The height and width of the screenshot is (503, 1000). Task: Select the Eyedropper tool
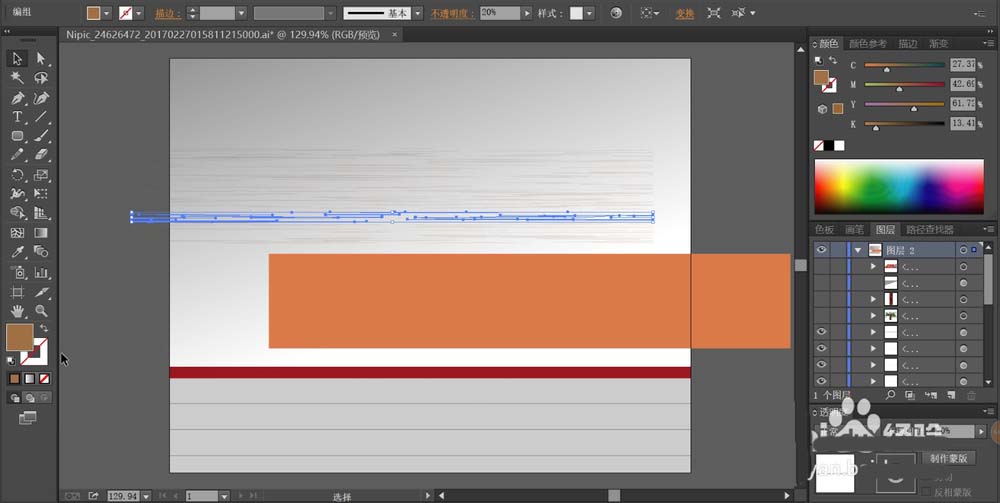click(x=17, y=252)
